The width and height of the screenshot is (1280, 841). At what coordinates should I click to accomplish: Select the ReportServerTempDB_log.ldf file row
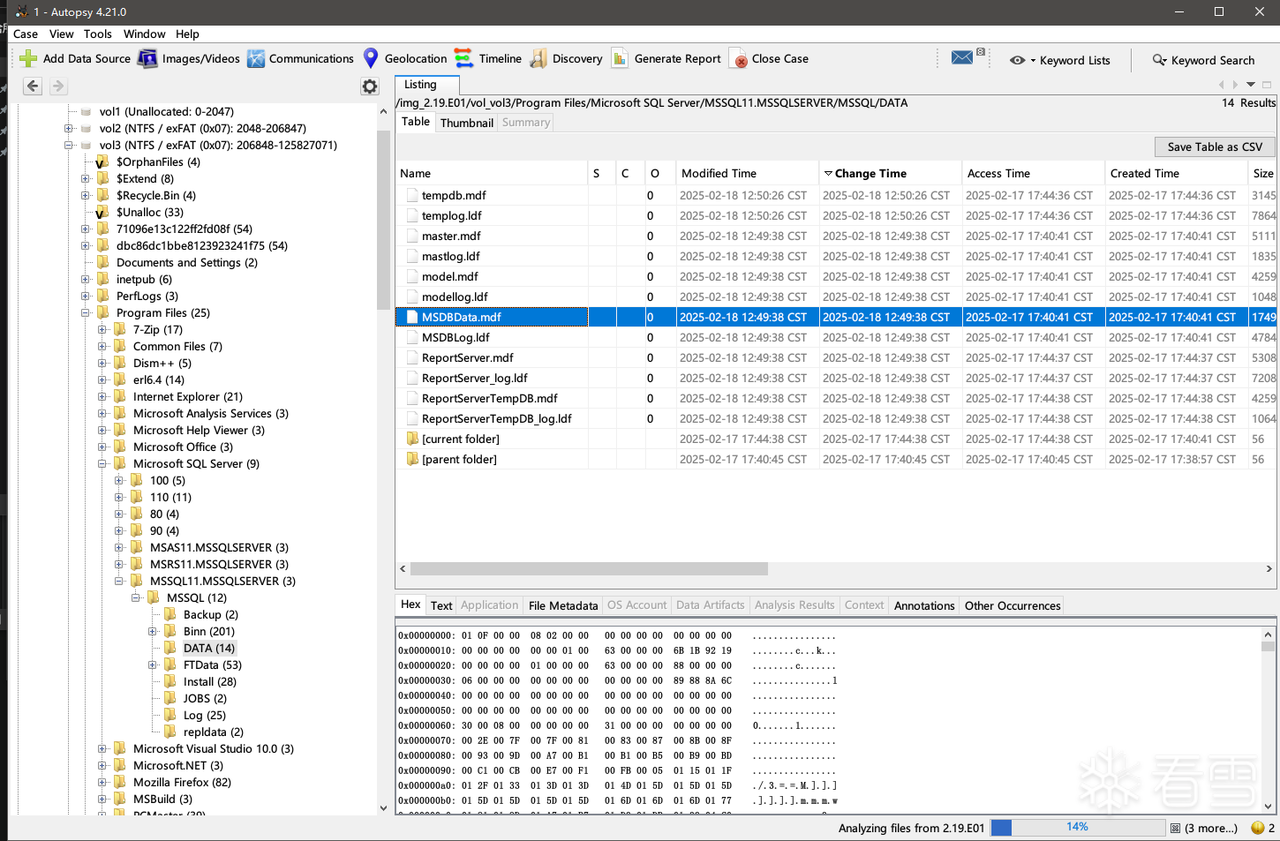[835, 419]
